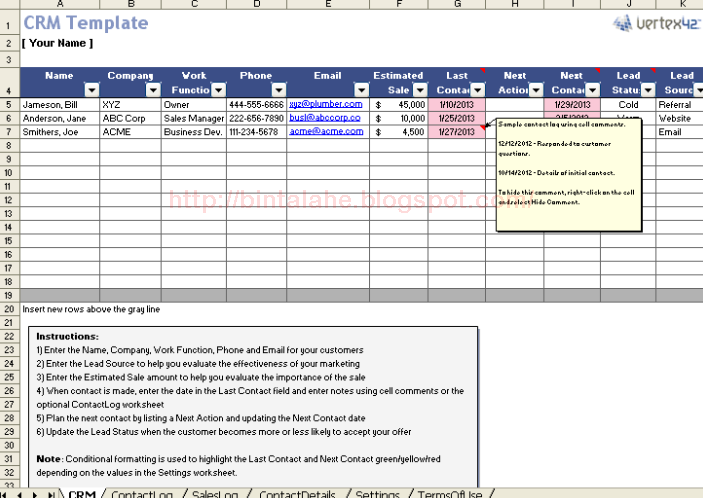This screenshot has width=703, height=498.
Task: Select row header 8
Action: point(9,146)
